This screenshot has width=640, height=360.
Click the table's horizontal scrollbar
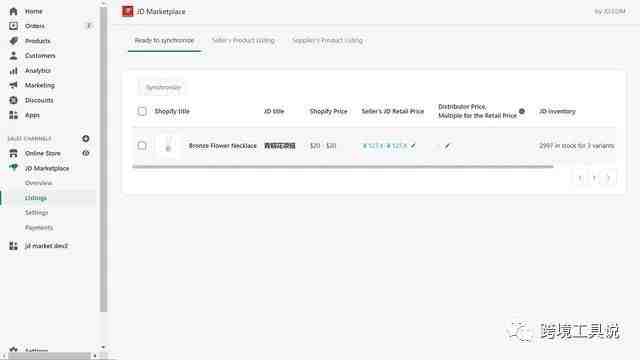click(343, 167)
